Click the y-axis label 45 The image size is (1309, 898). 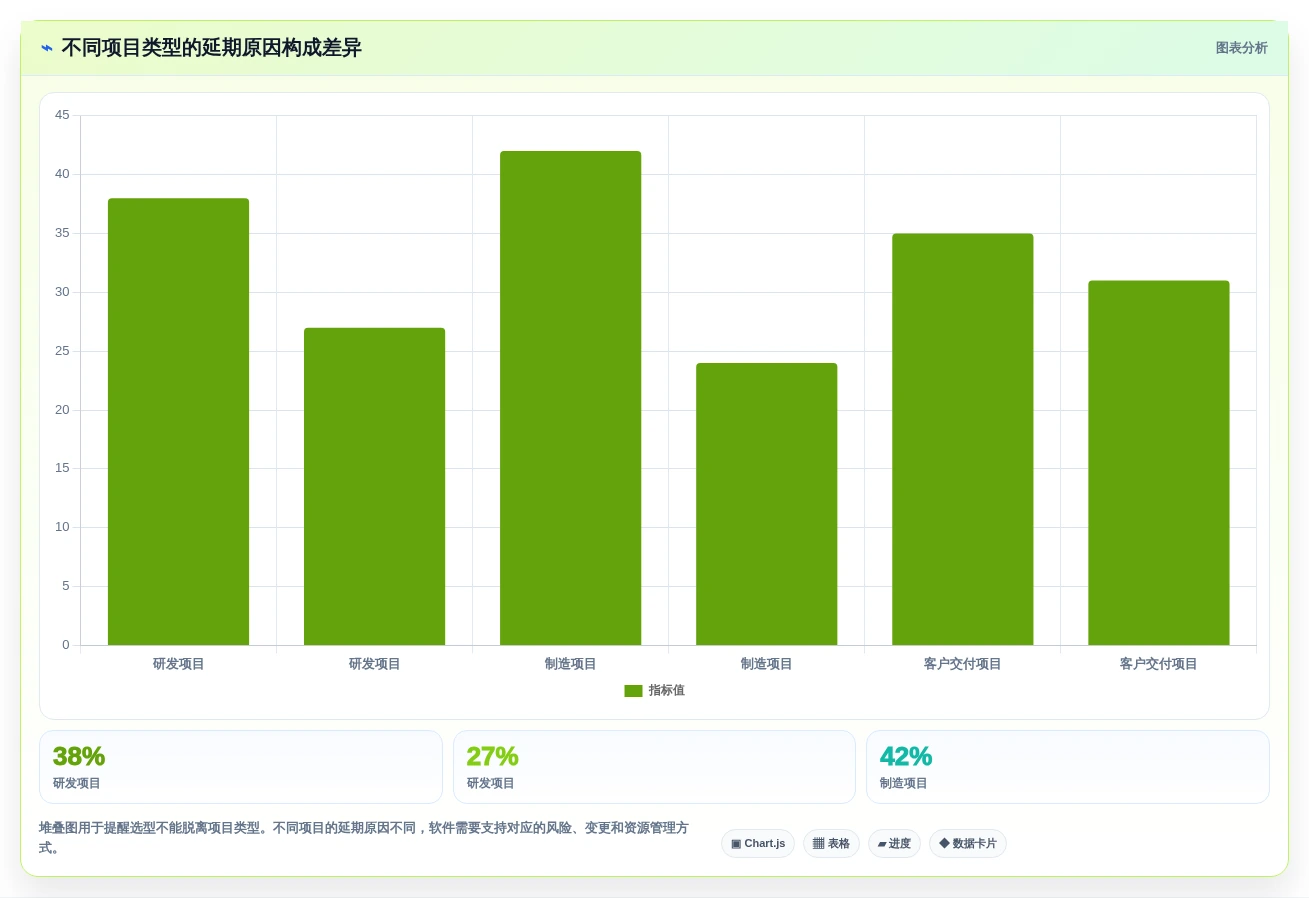click(x=62, y=115)
